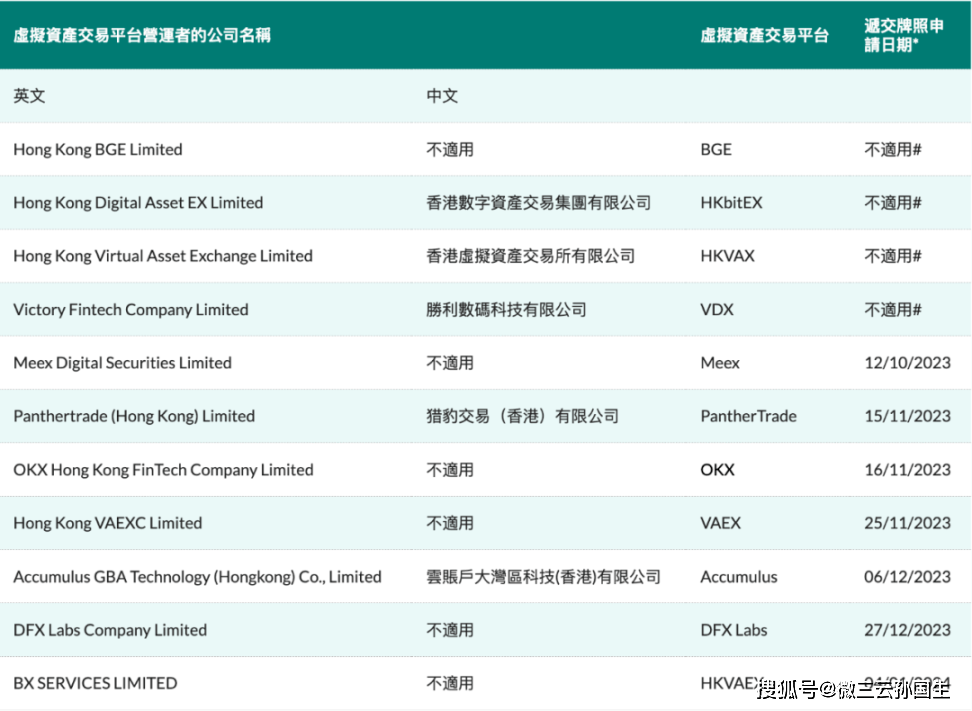
Task: Click the Victory Fintech Company Limited entry
Action: (x=130, y=309)
